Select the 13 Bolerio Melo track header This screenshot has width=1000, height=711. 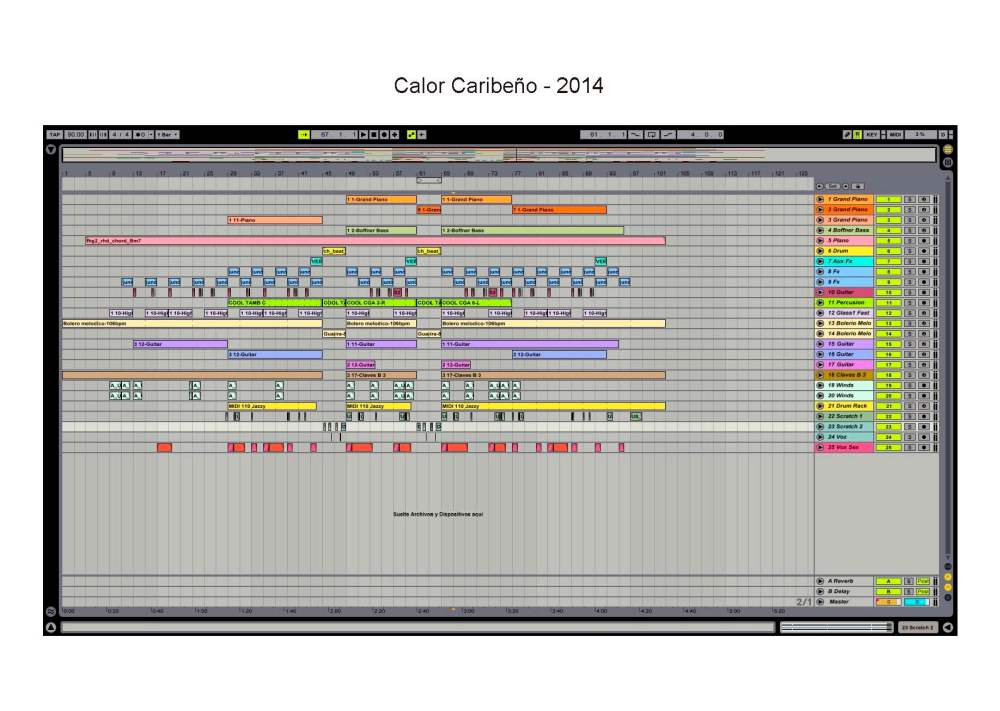(x=849, y=324)
